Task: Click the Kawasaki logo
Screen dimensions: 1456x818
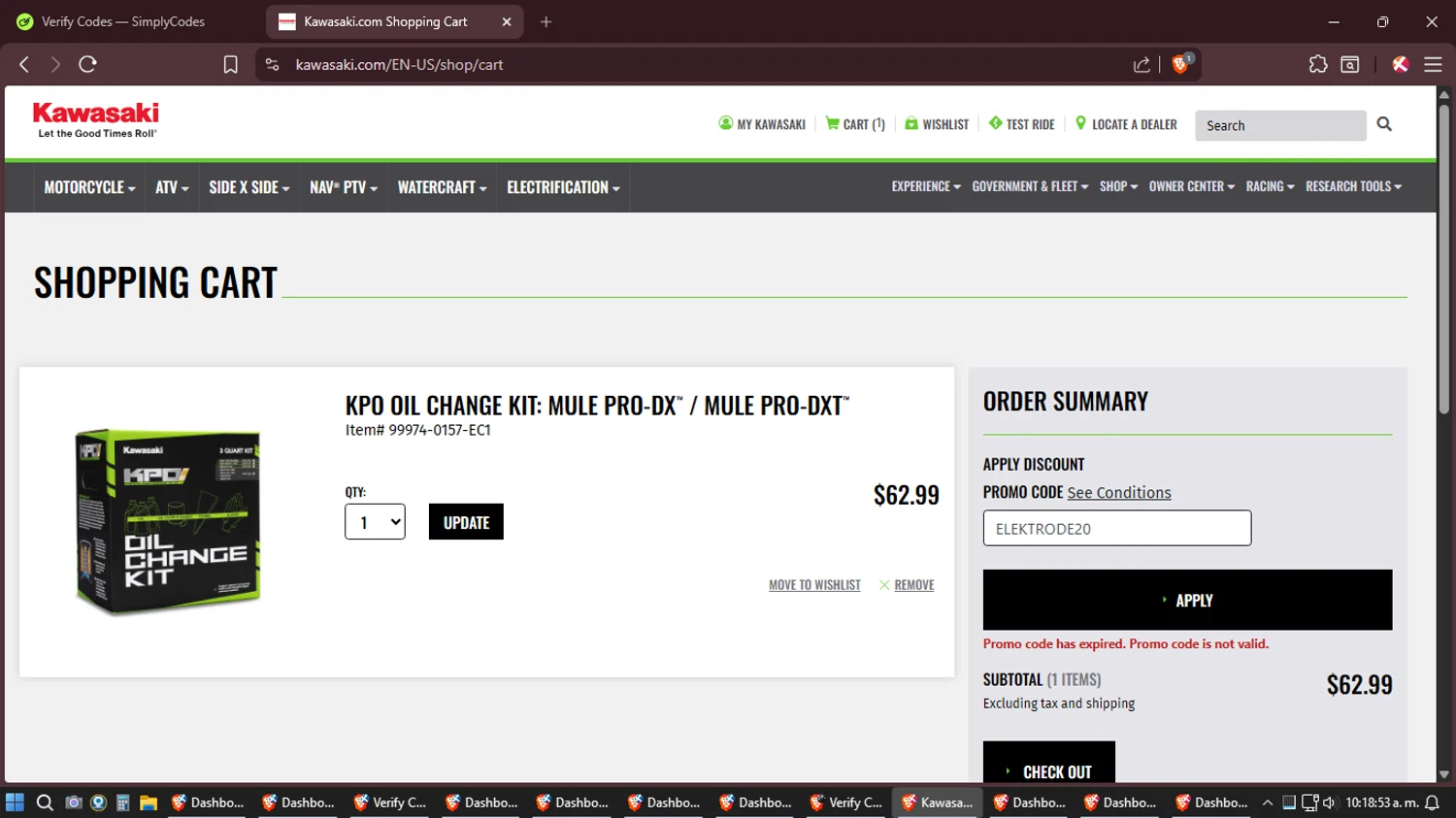Action: (x=95, y=120)
